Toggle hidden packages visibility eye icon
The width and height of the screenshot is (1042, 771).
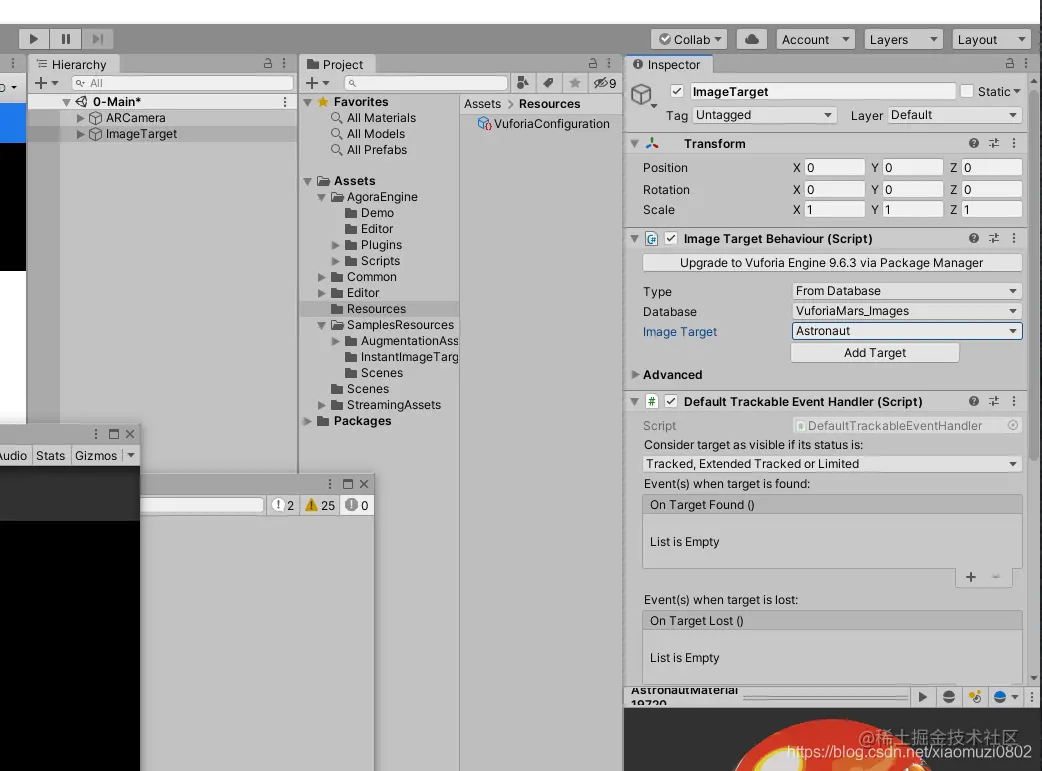pos(605,83)
